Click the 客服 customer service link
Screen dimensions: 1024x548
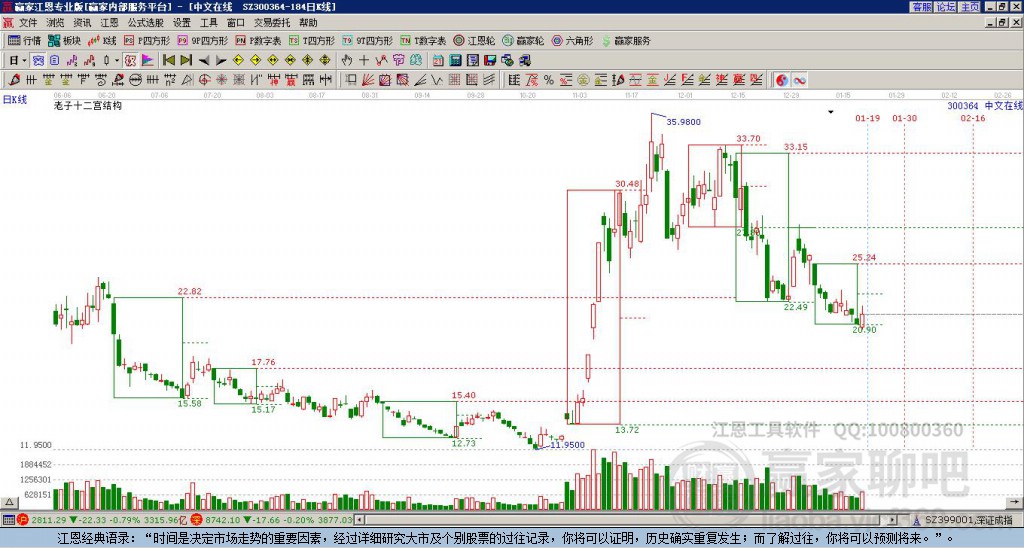click(921, 7)
